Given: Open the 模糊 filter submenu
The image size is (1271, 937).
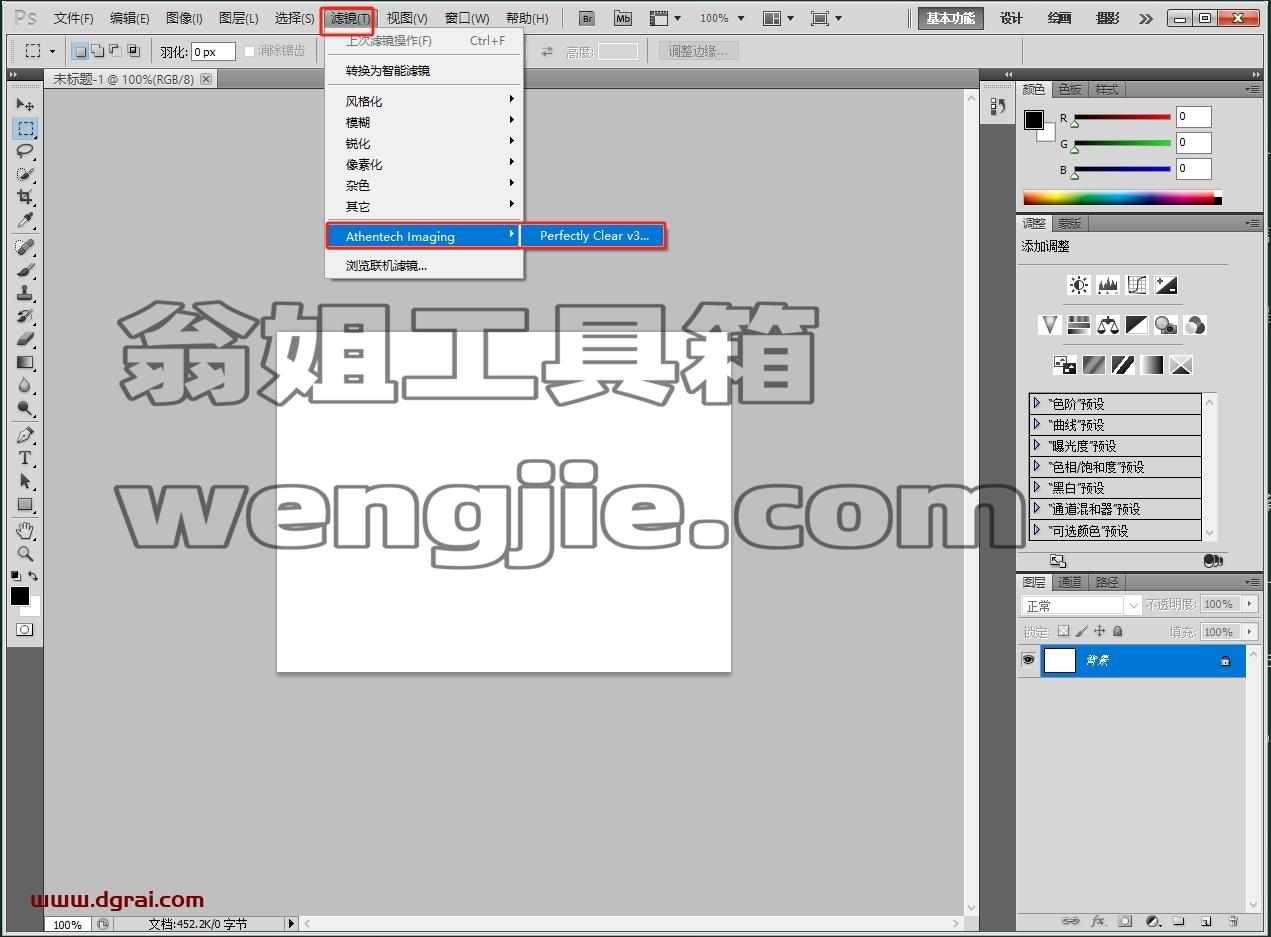Looking at the screenshot, I should pos(426,122).
